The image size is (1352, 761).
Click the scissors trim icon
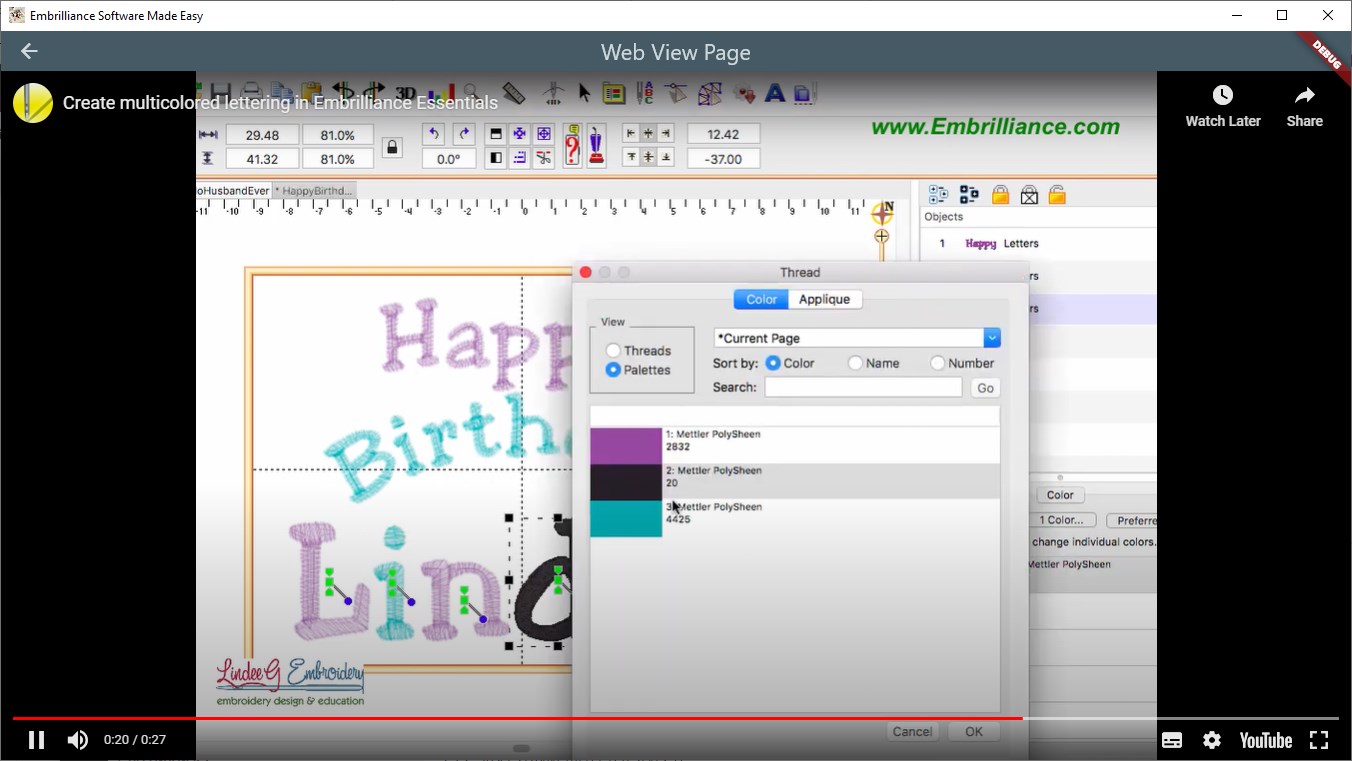point(545,158)
